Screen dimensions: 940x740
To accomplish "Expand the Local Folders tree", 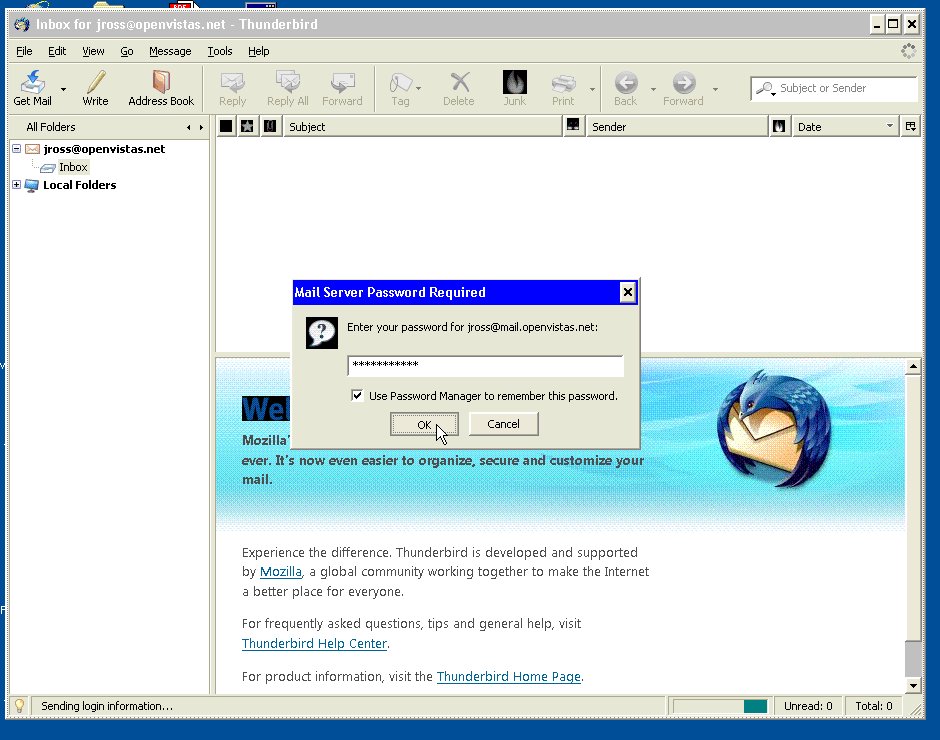I will 17,185.
